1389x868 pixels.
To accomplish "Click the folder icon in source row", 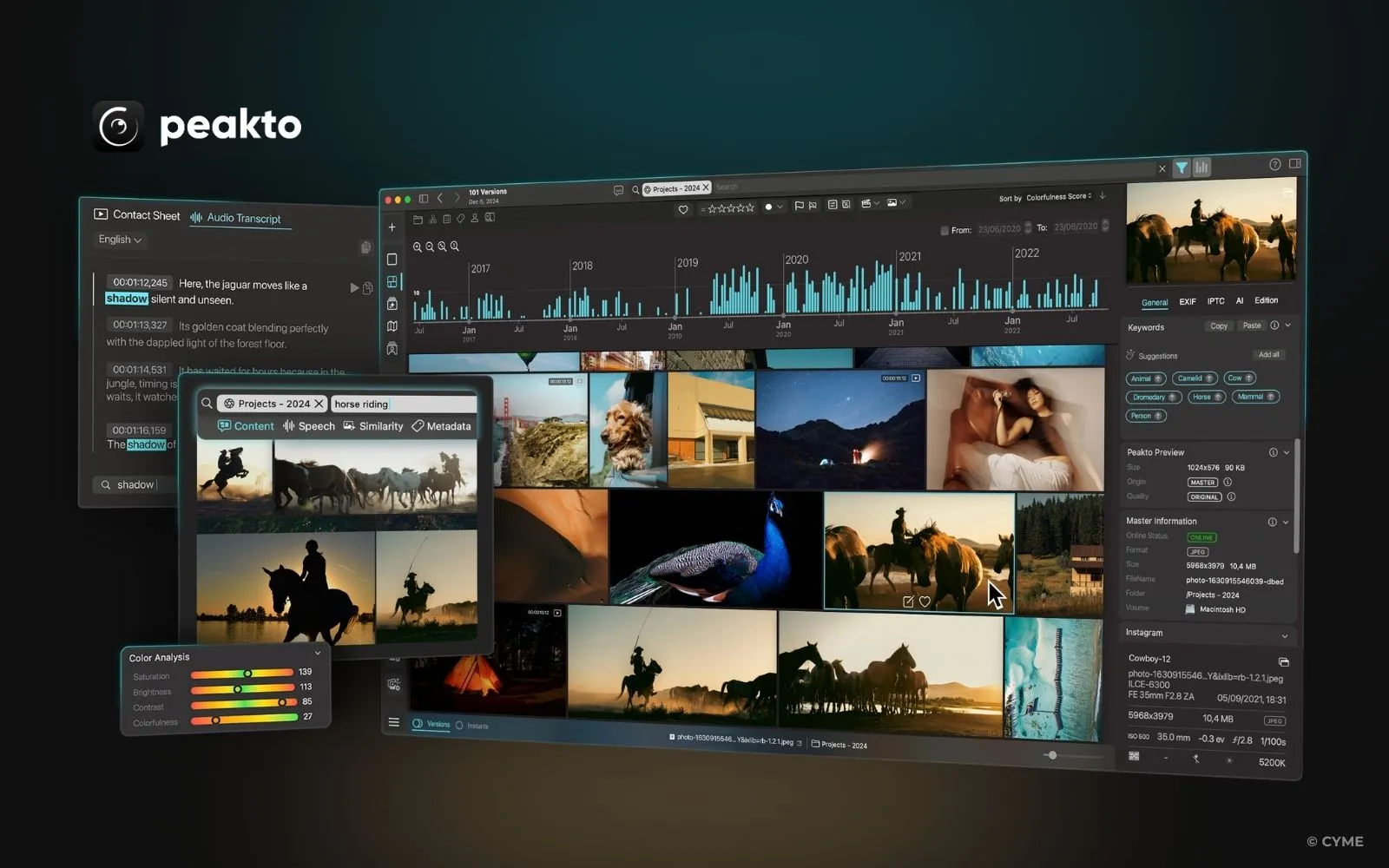I will (x=418, y=220).
